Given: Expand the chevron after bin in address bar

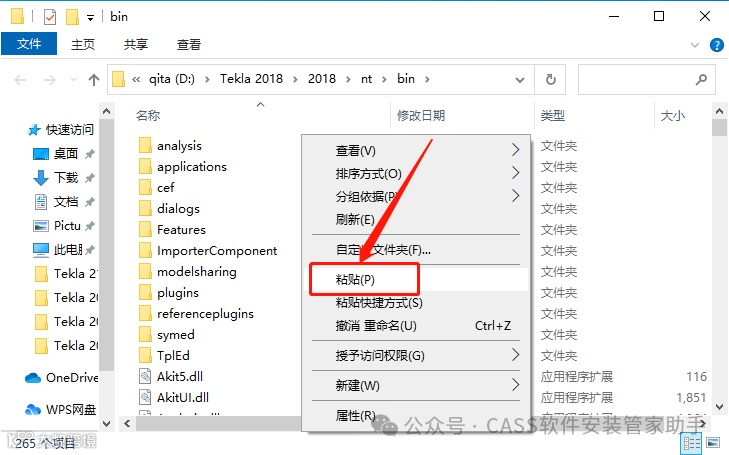Looking at the screenshot, I should [x=427, y=79].
